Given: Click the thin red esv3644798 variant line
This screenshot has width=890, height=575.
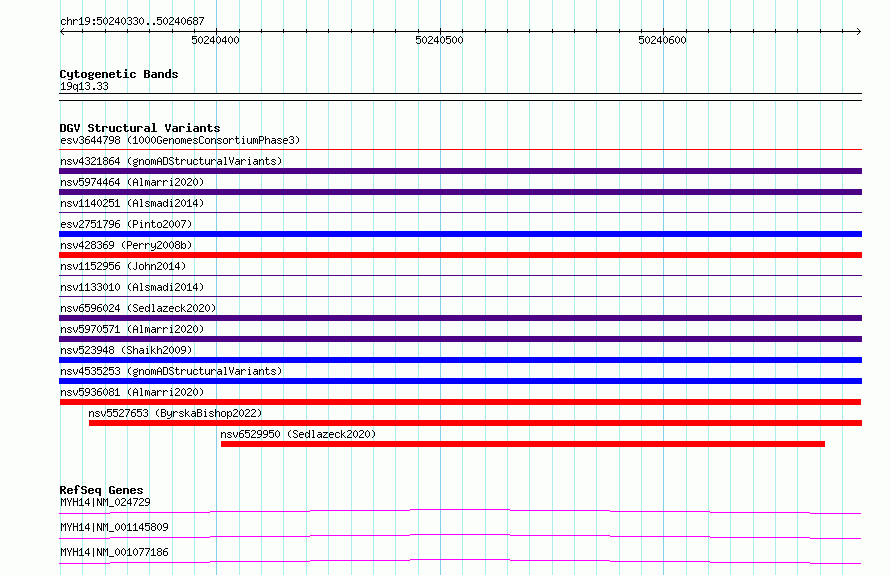Looking at the screenshot, I should [460, 150].
